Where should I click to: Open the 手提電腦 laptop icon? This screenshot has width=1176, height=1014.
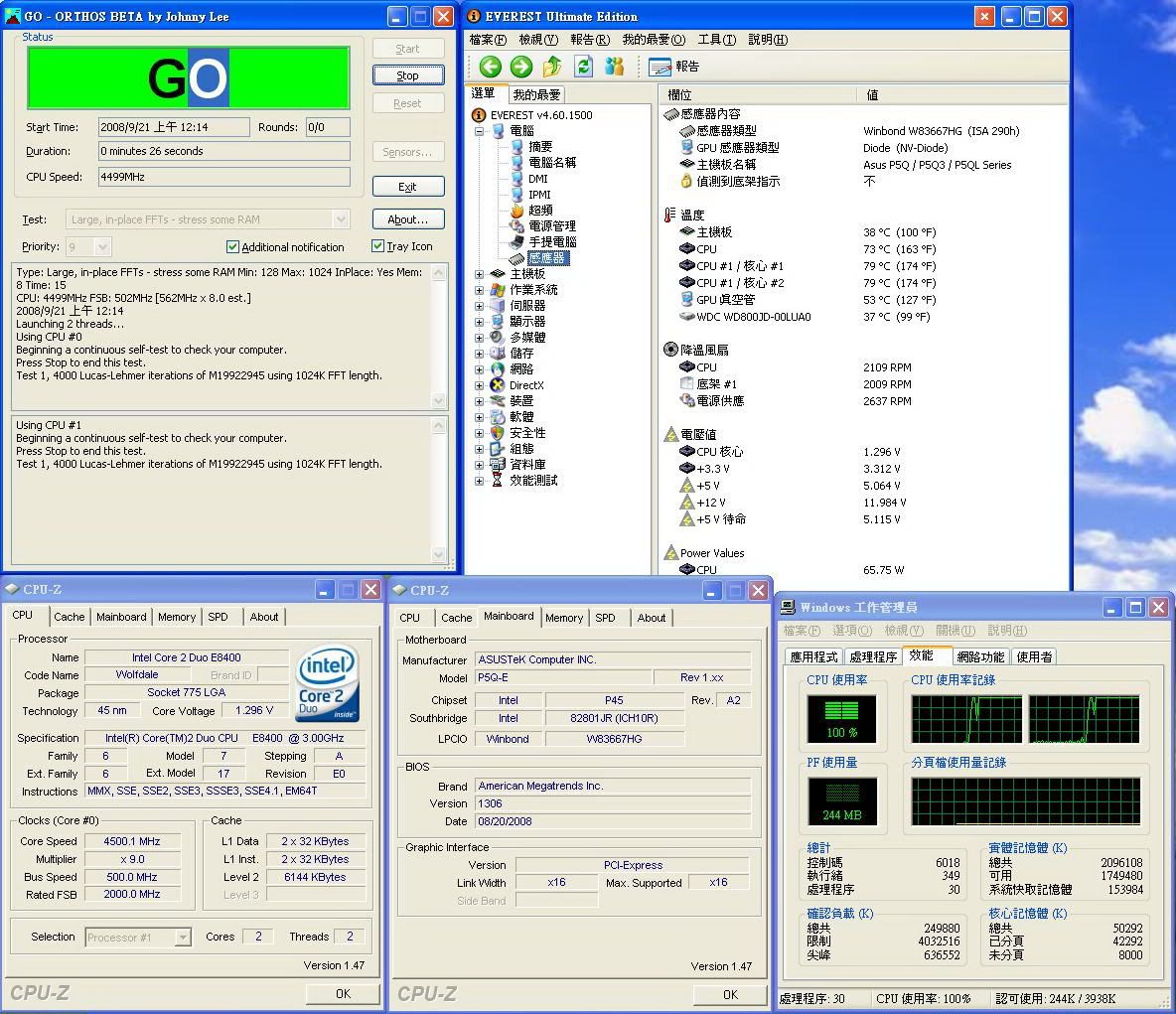[516, 242]
